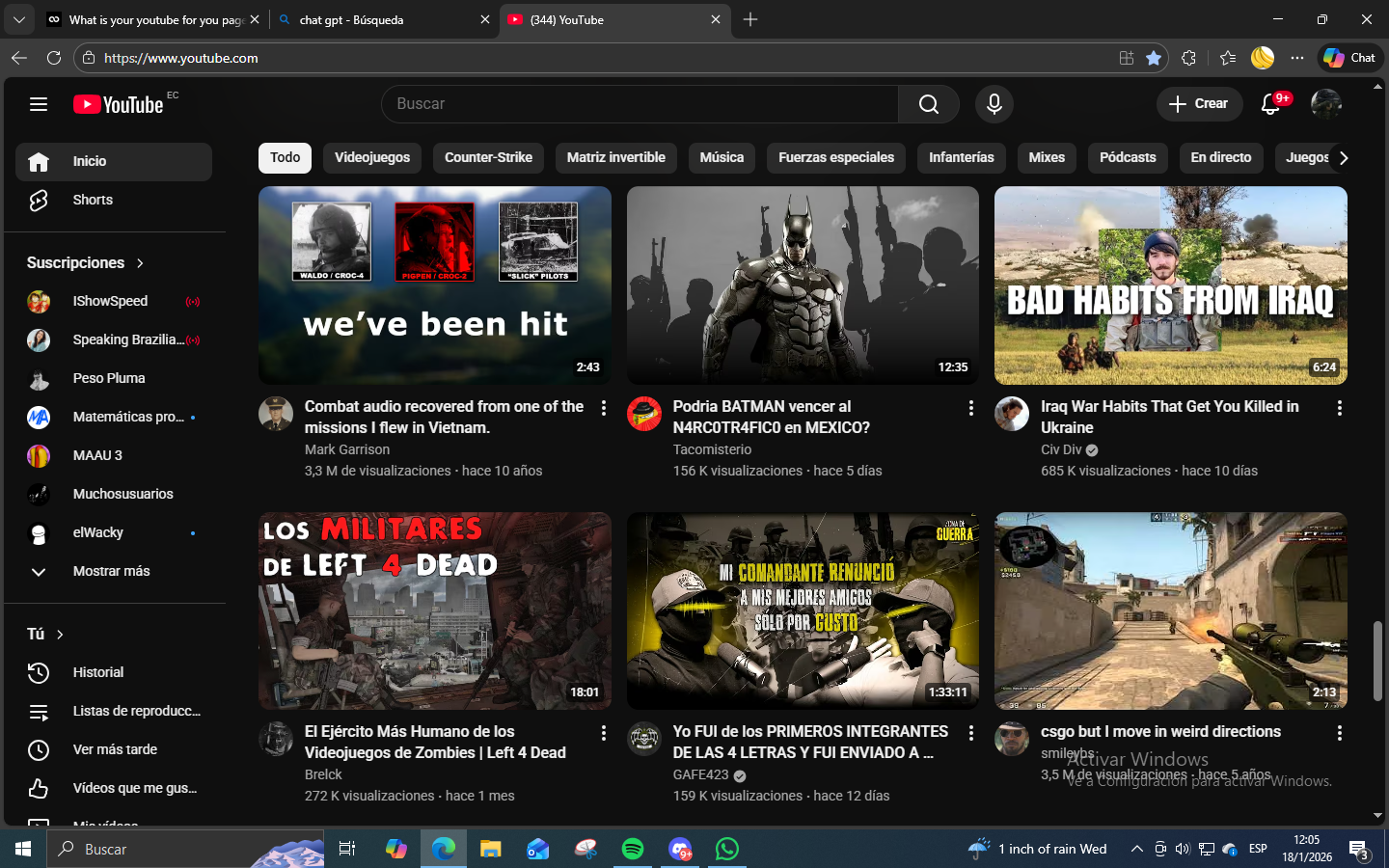This screenshot has width=1389, height=868.
Task: Select the Videojuegos filter chip
Action: pyautogui.click(x=372, y=157)
